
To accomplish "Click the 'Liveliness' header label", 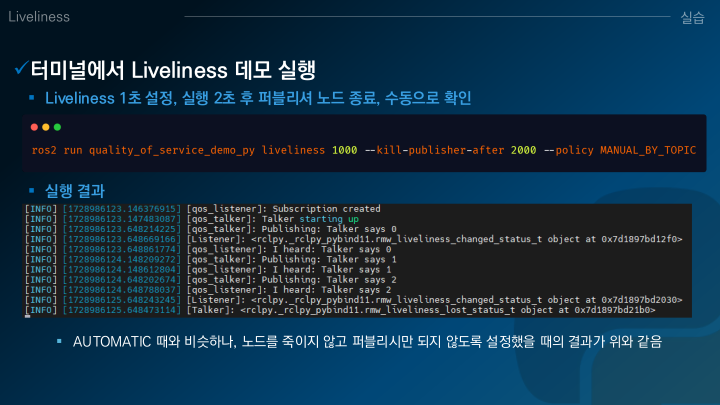I will click(39, 17).
